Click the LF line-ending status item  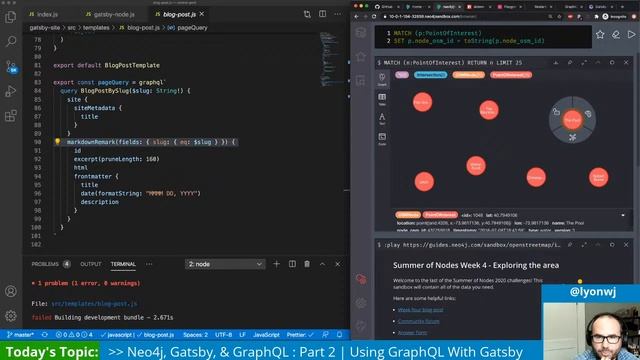242,335
